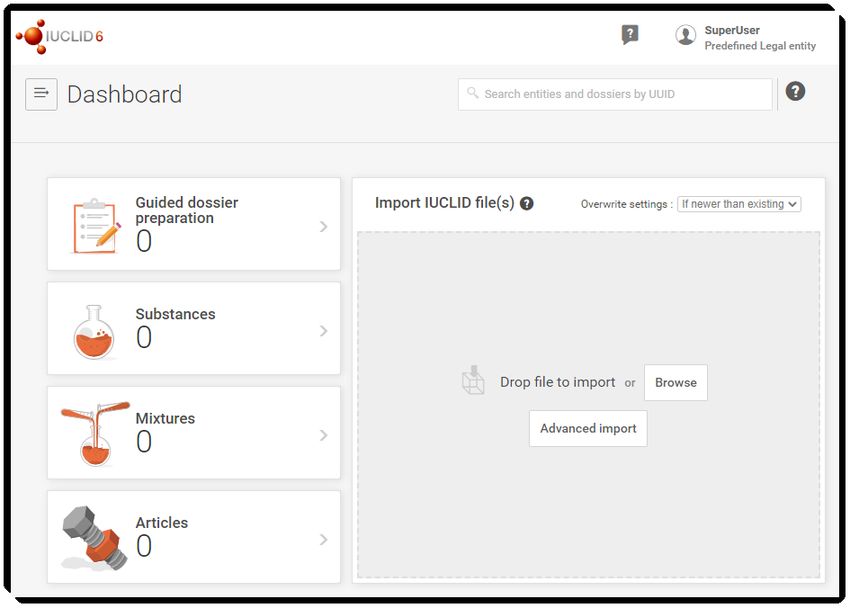
Task: Focus the UUID search field
Action: [x=615, y=94]
